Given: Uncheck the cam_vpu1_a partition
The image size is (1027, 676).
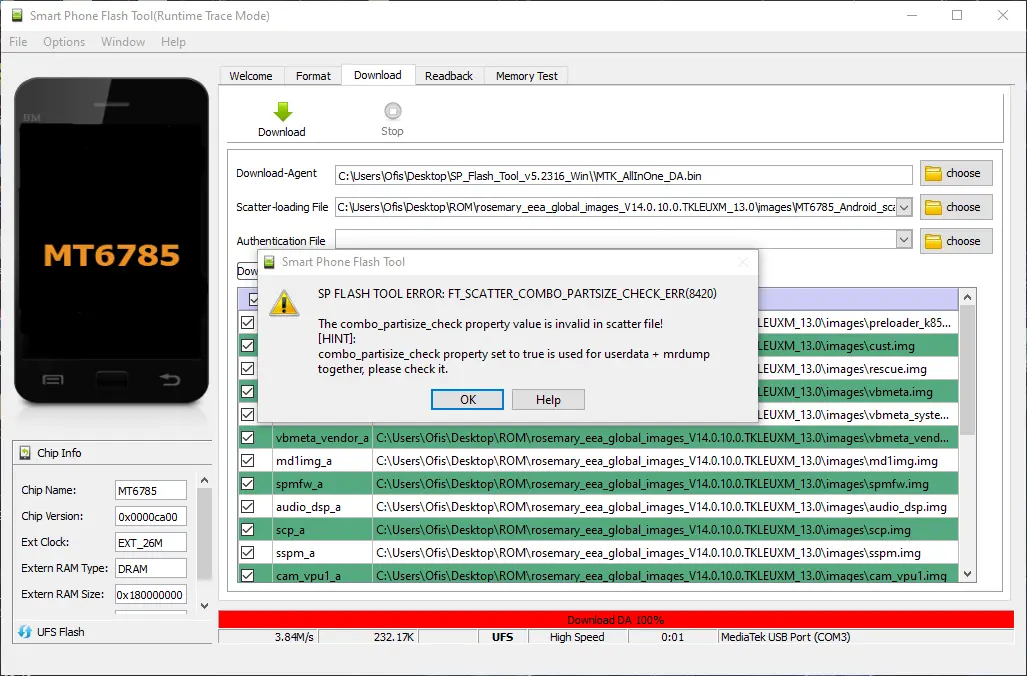Looking at the screenshot, I should (x=248, y=575).
